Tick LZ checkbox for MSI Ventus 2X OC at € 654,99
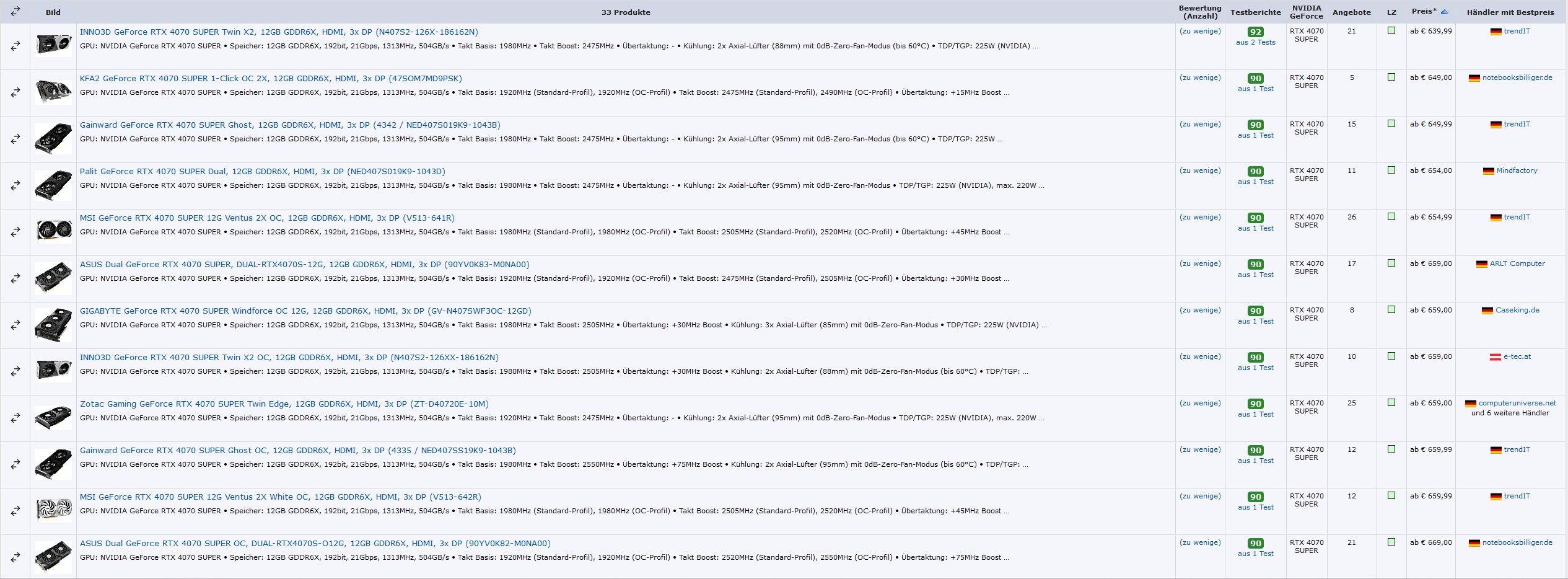This screenshot has width=1568, height=579. [1391, 216]
